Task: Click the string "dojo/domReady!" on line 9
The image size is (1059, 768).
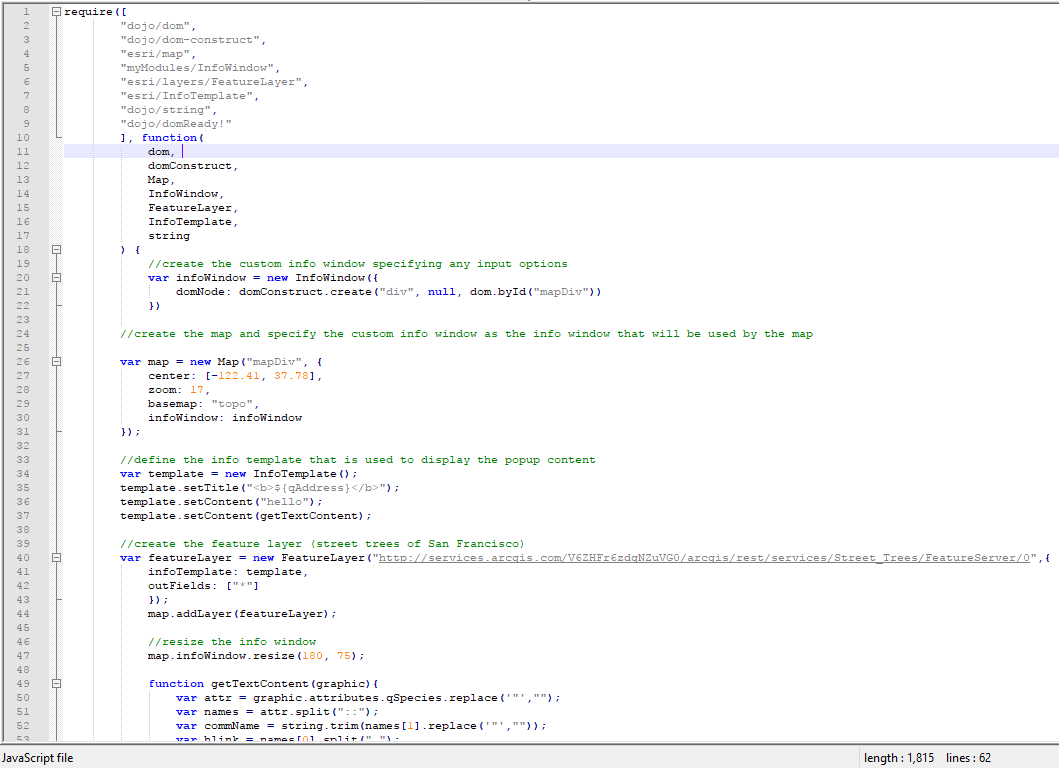Action: [x=175, y=123]
